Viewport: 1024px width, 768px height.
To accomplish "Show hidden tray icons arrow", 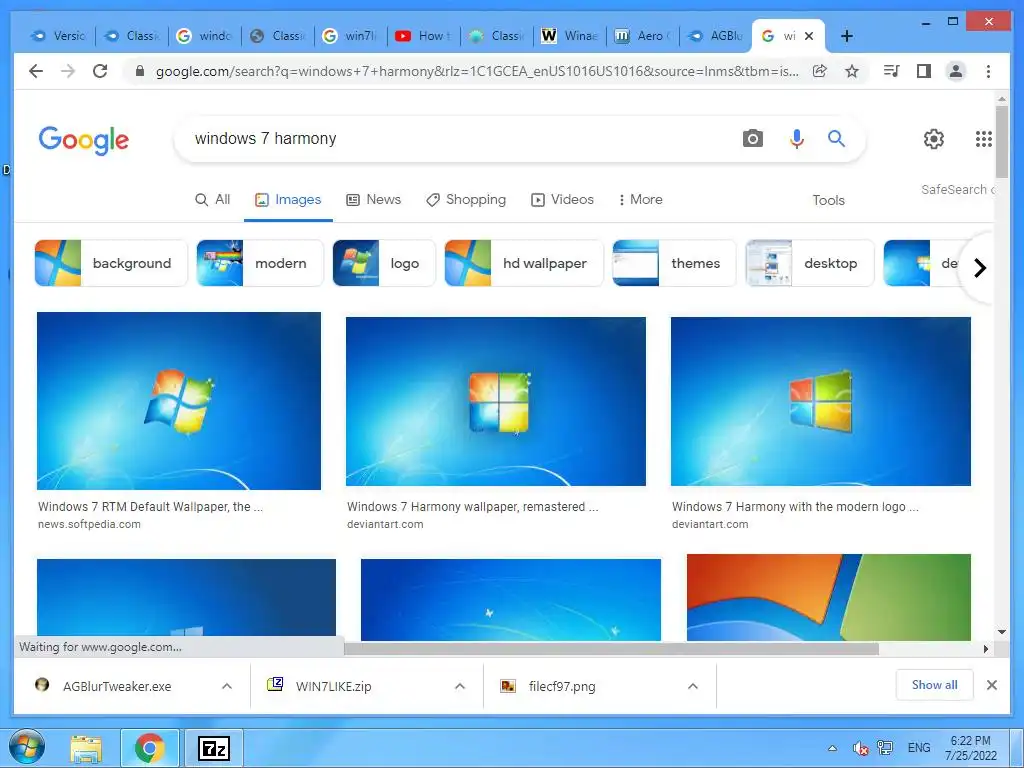I will 832,748.
